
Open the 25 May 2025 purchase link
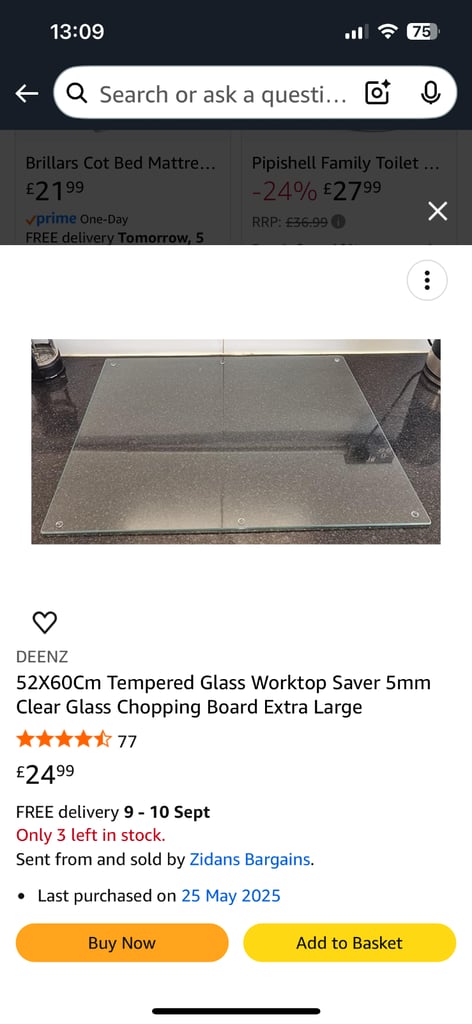(x=231, y=895)
